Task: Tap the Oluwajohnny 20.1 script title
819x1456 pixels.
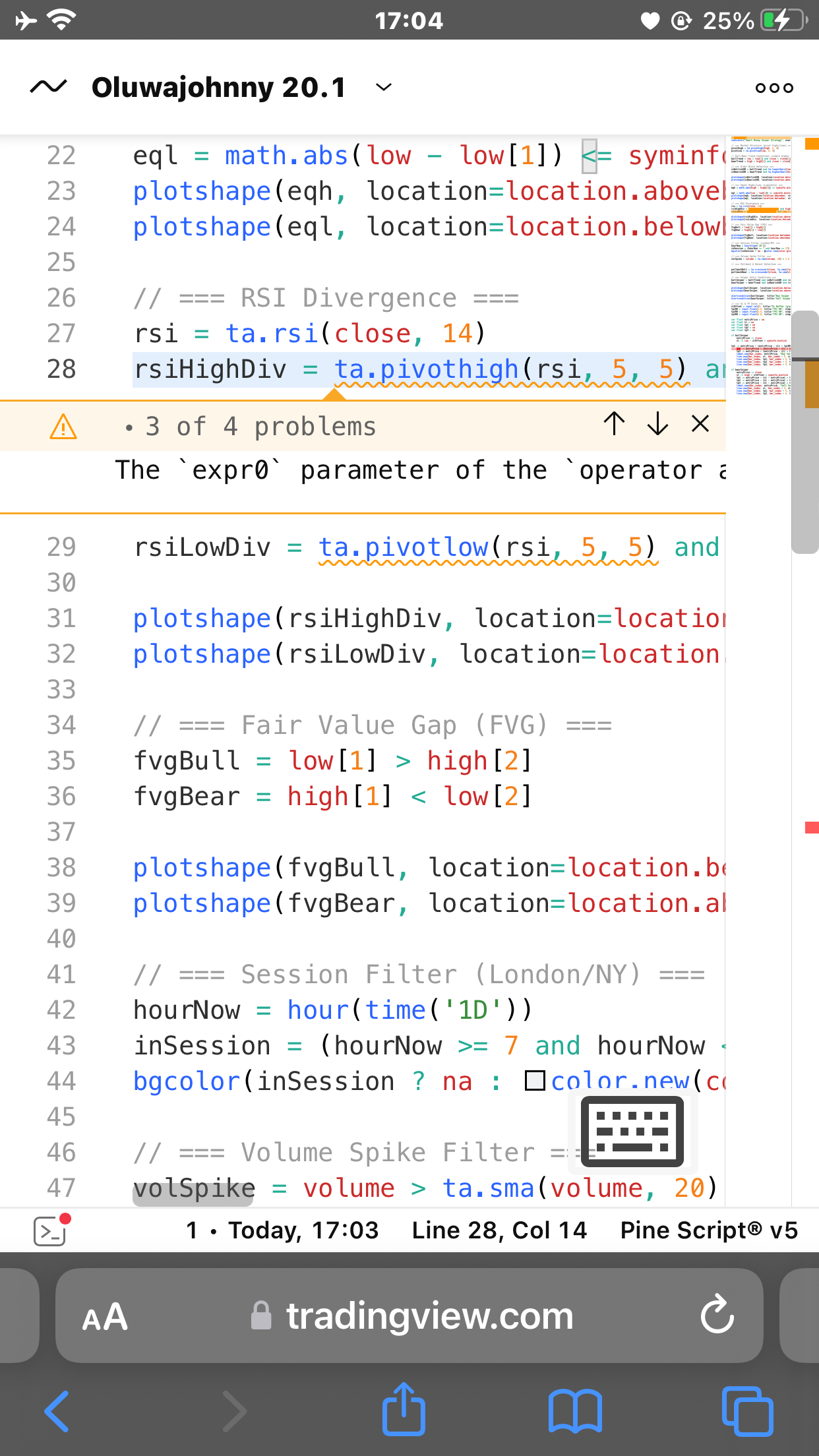Action: [x=219, y=88]
